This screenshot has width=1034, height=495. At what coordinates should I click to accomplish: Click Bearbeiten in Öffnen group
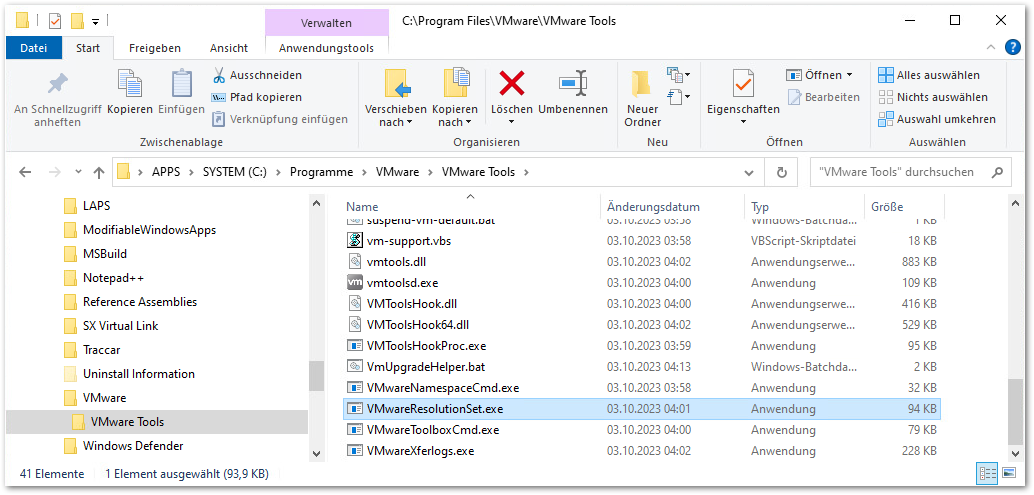[823, 97]
